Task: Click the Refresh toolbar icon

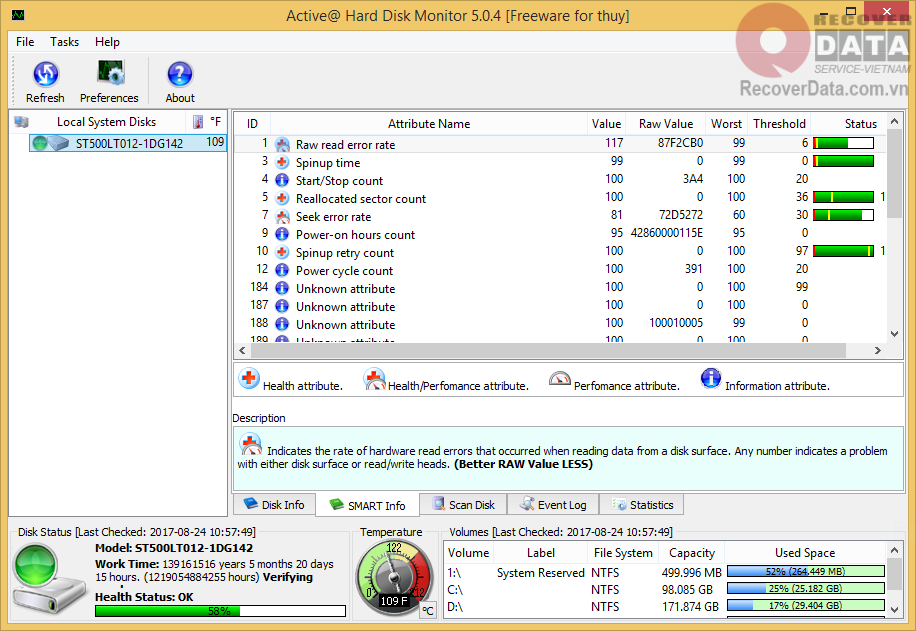Action: [46, 74]
